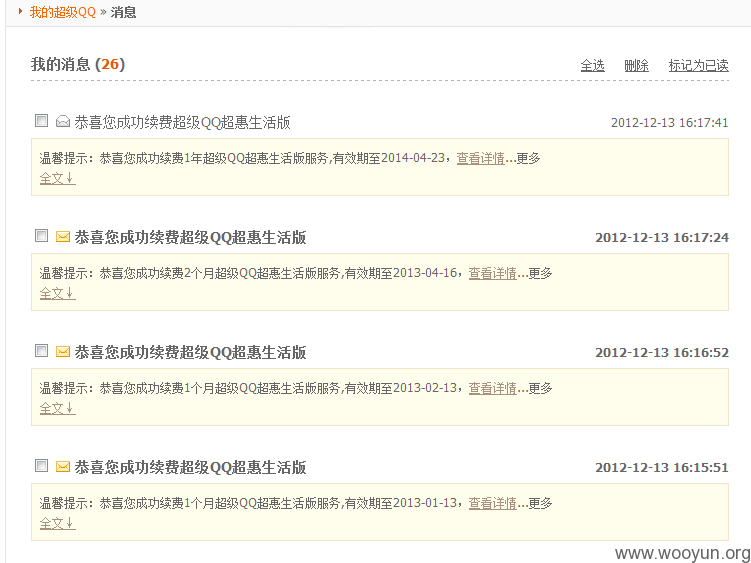The image size is (751, 563).
Task: Click the 删除 link
Action: pyautogui.click(x=637, y=66)
